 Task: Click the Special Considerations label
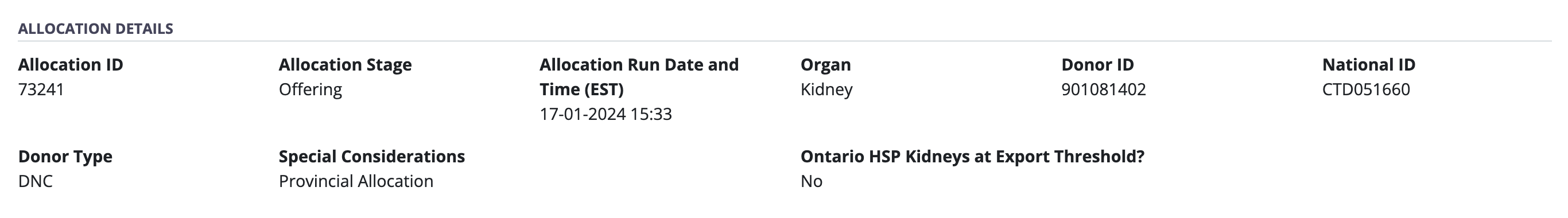click(372, 157)
